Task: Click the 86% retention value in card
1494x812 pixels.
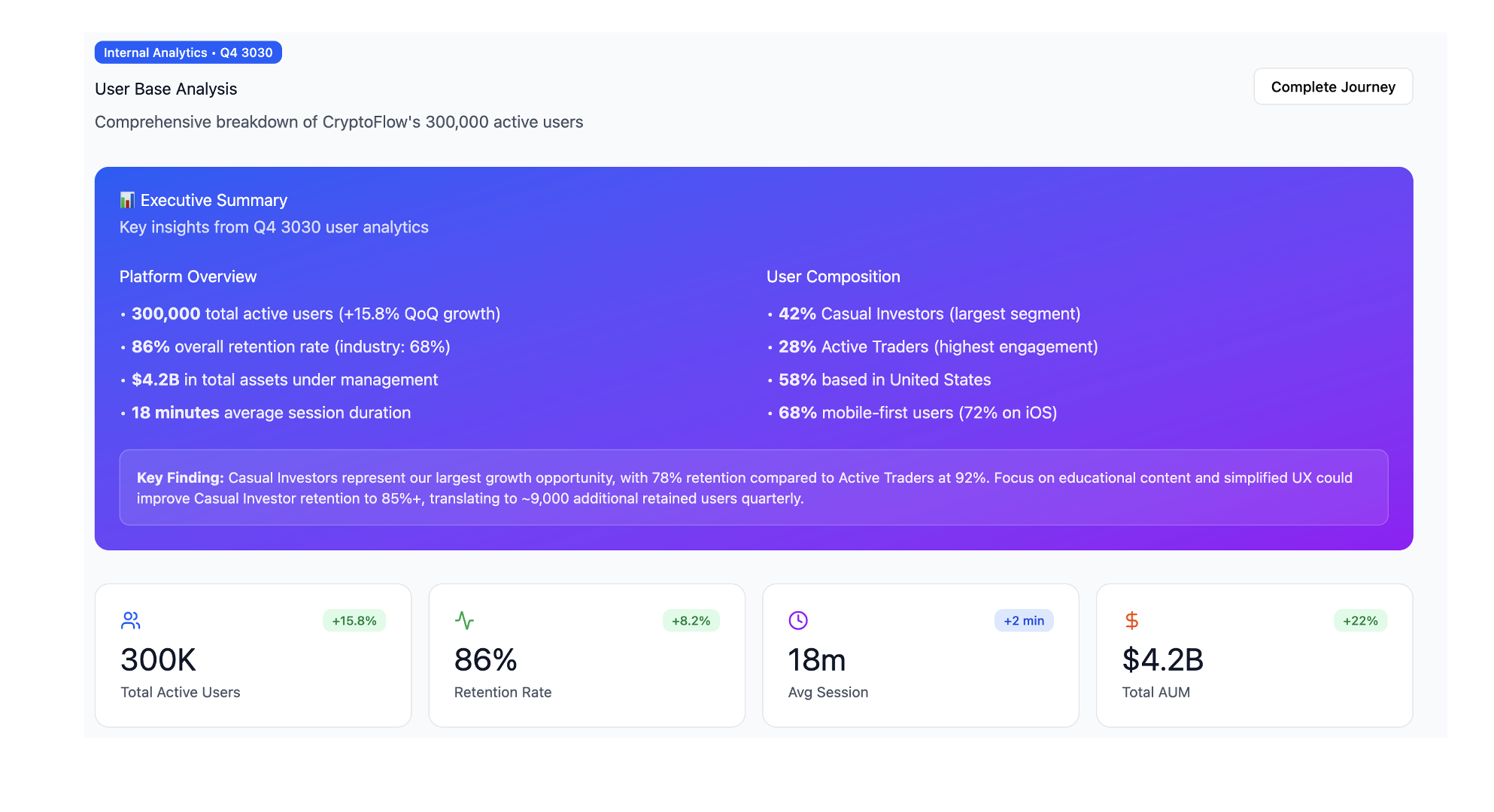Action: click(x=485, y=660)
